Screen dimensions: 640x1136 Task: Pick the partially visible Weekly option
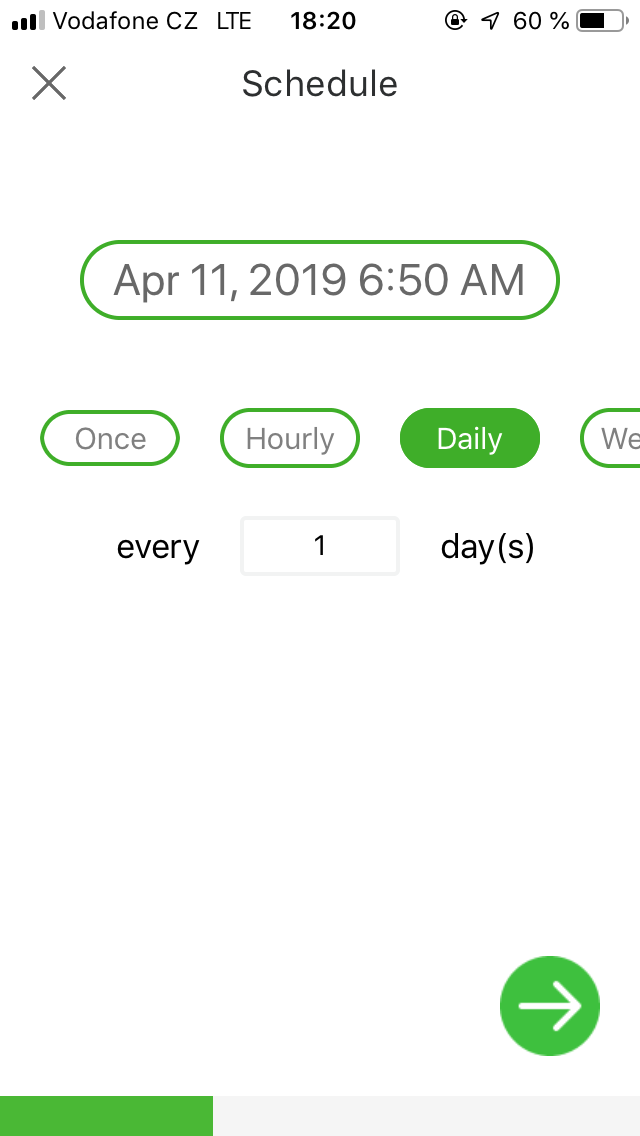point(613,439)
